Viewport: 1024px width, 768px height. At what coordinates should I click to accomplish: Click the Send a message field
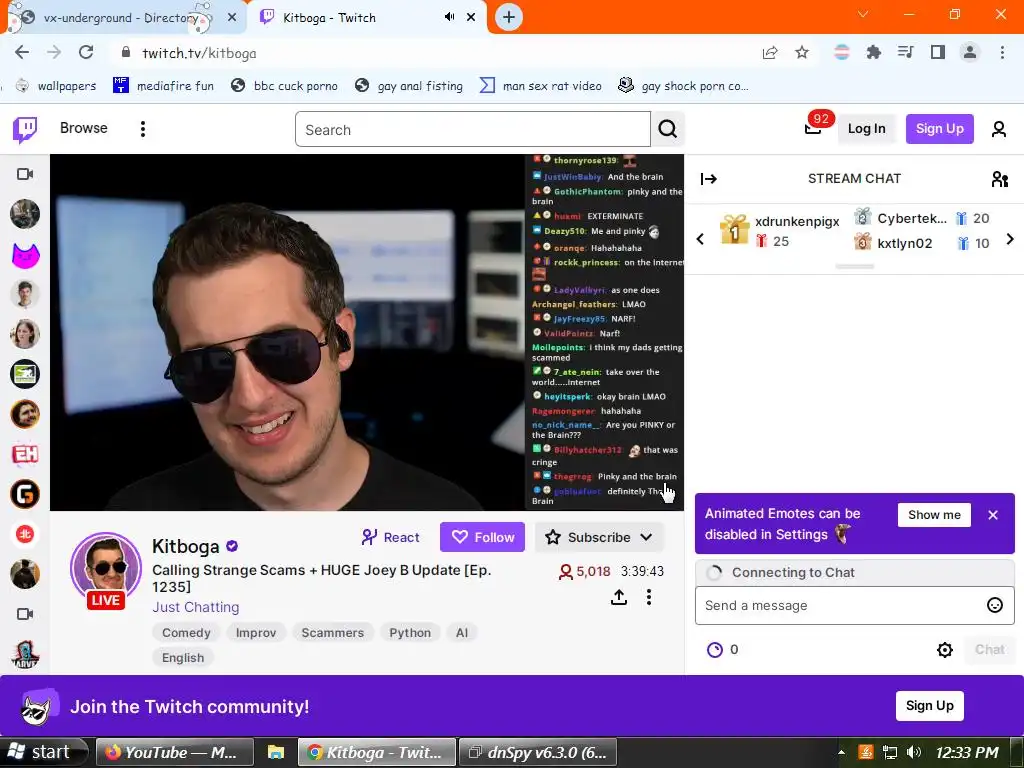click(840, 605)
